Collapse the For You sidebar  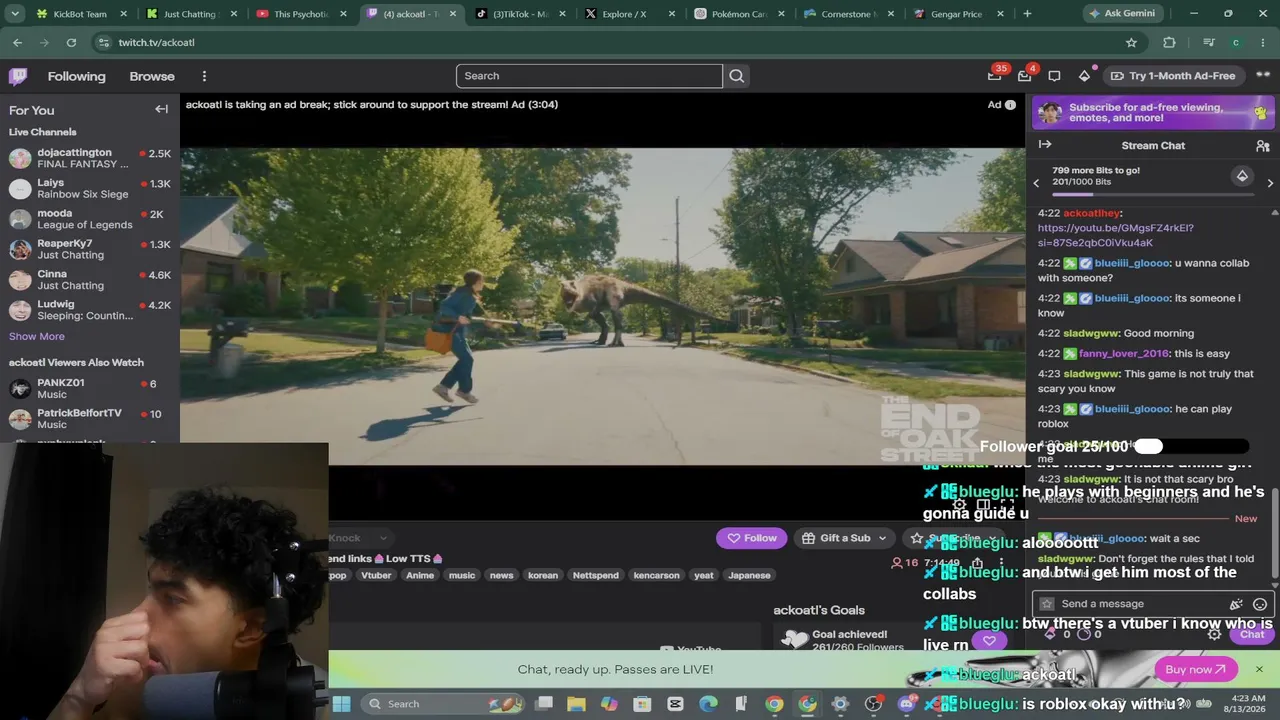tap(161, 109)
